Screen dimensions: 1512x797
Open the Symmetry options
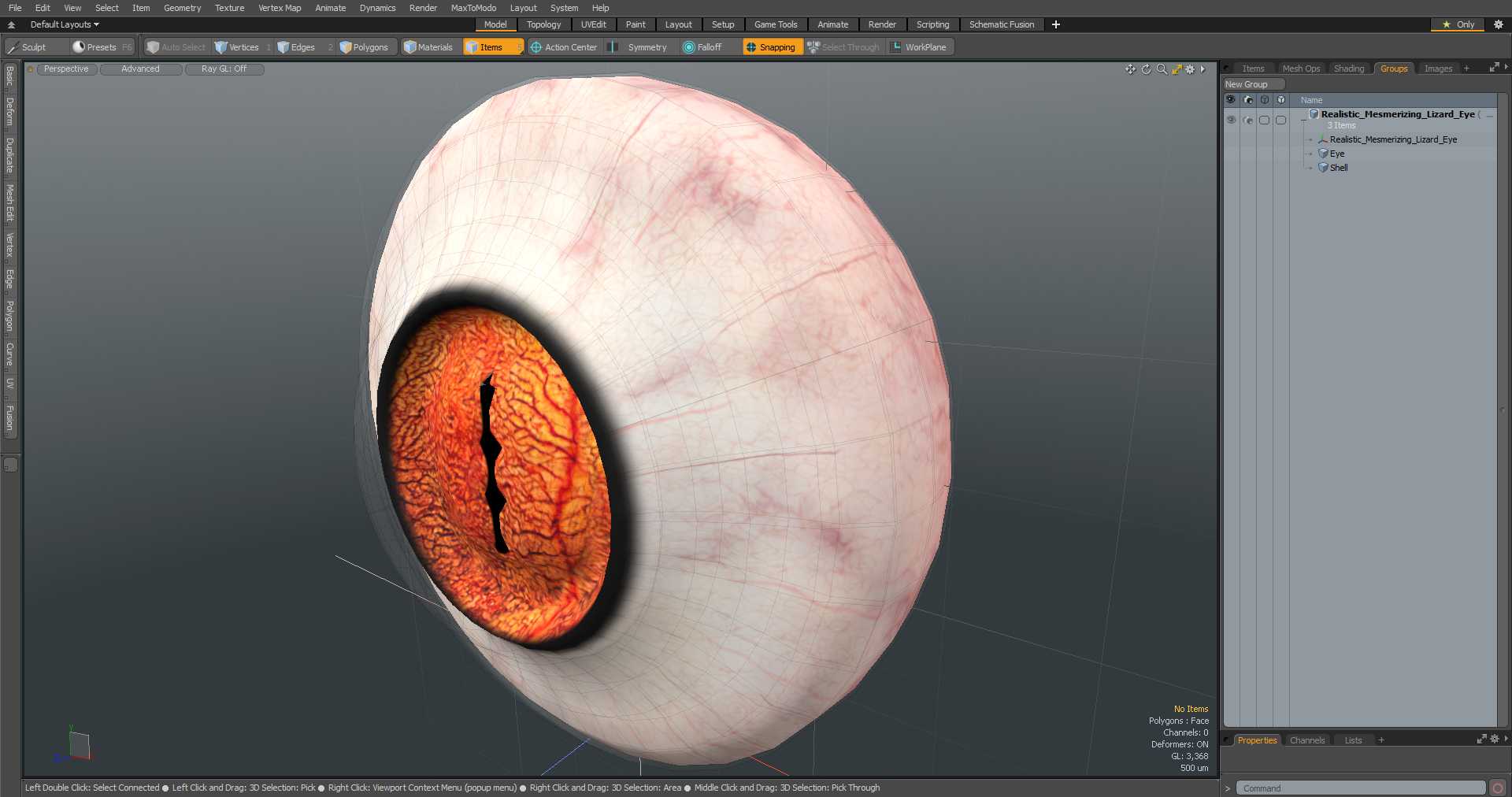click(639, 47)
